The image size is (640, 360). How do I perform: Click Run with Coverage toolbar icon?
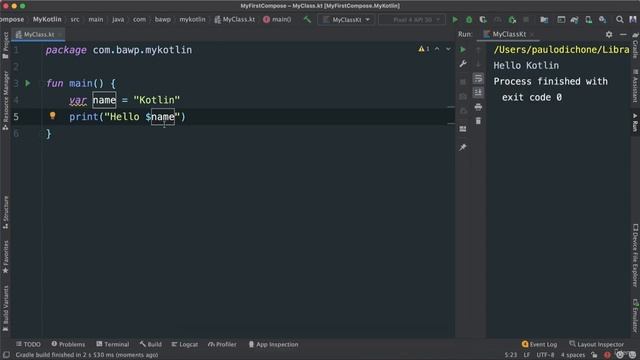(483, 20)
